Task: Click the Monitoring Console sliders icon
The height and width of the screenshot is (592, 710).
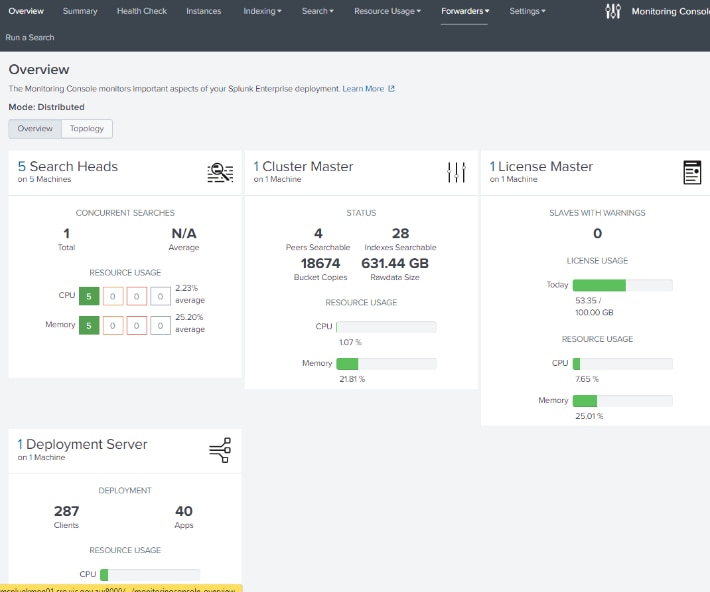Action: click(613, 11)
